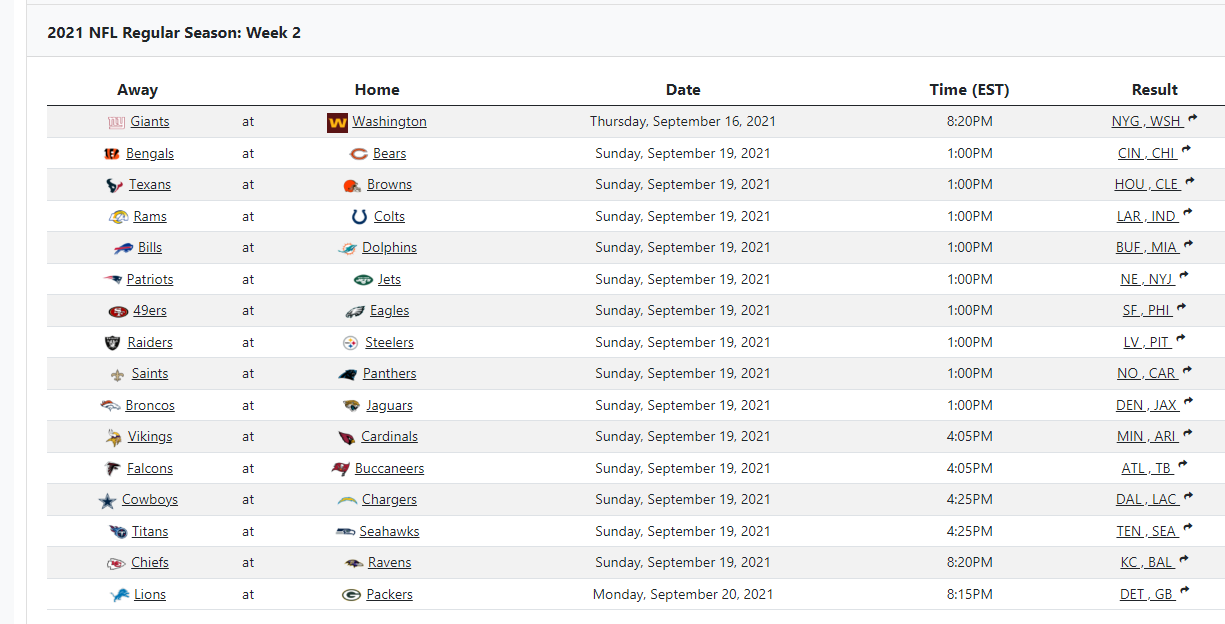
Task: Click the Result column header
Action: [x=1155, y=90]
